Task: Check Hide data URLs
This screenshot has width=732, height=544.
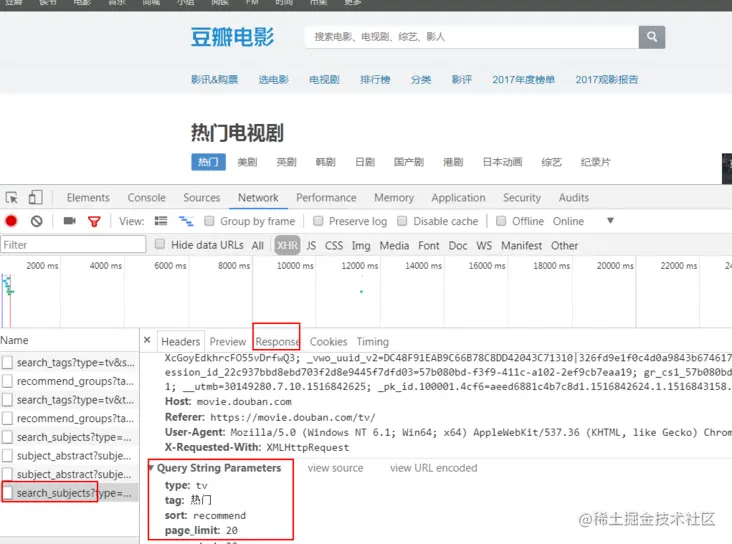Action: click(160, 244)
